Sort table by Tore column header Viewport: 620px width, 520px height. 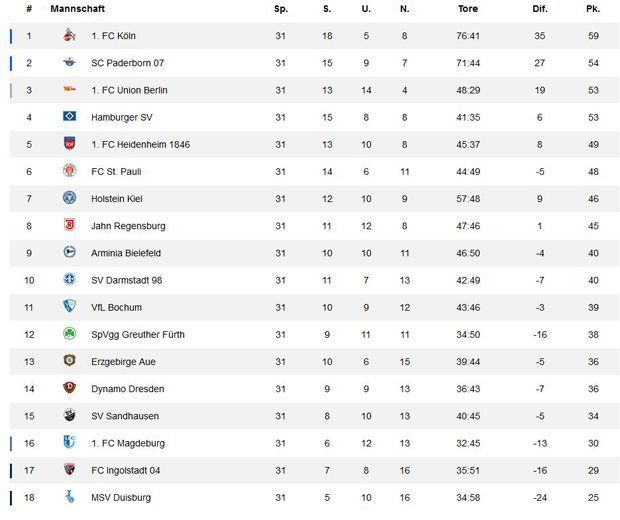pyautogui.click(x=467, y=9)
